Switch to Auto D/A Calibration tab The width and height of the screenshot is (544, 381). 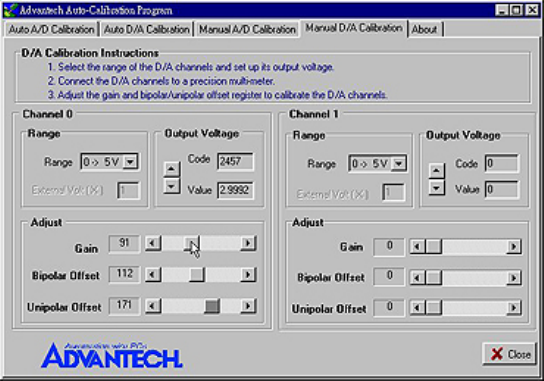pyautogui.click(x=147, y=29)
